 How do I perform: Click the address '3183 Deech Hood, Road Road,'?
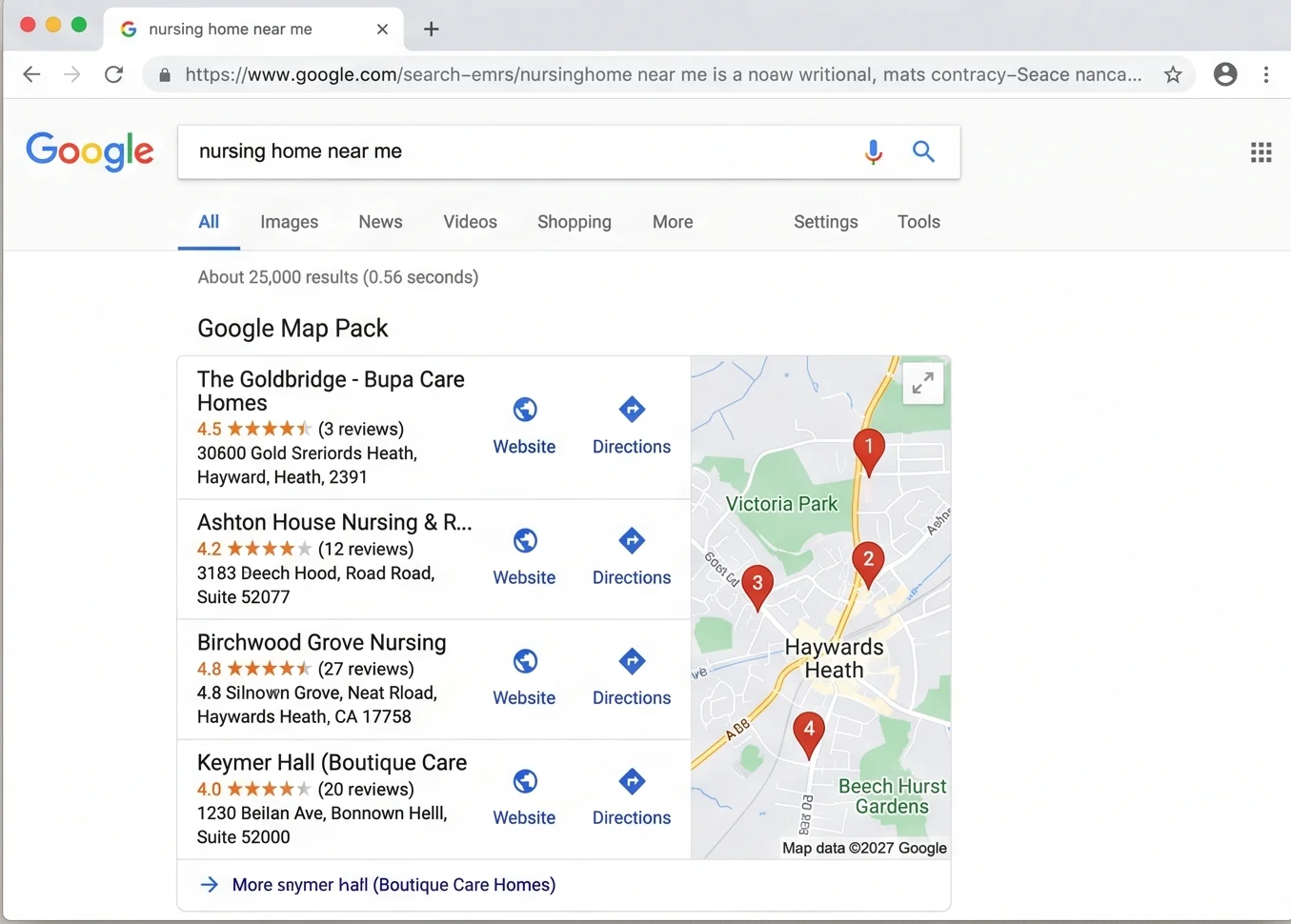coord(315,573)
